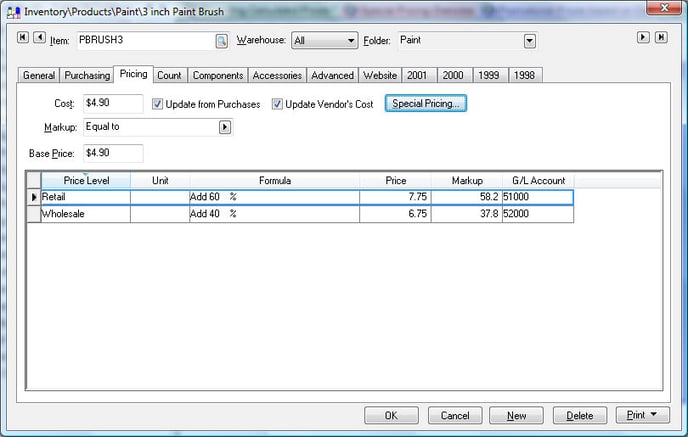Open the Count tab
Image resolution: width=688 pixels, height=437 pixels.
[x=169, y=75]
